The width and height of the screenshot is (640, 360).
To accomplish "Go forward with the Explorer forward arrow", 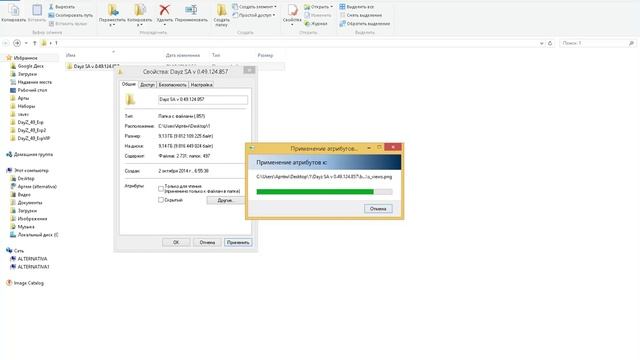I will click(x=17, y=43).
